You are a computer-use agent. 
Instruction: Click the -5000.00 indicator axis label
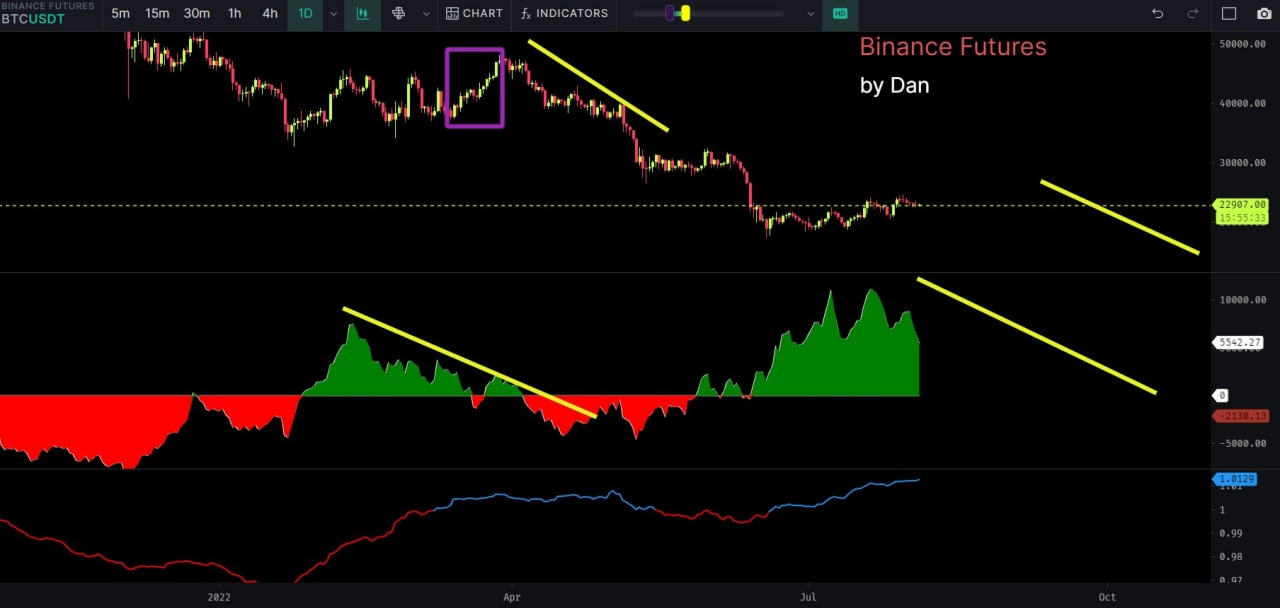pyautogui.click(x=1242, y=444)
